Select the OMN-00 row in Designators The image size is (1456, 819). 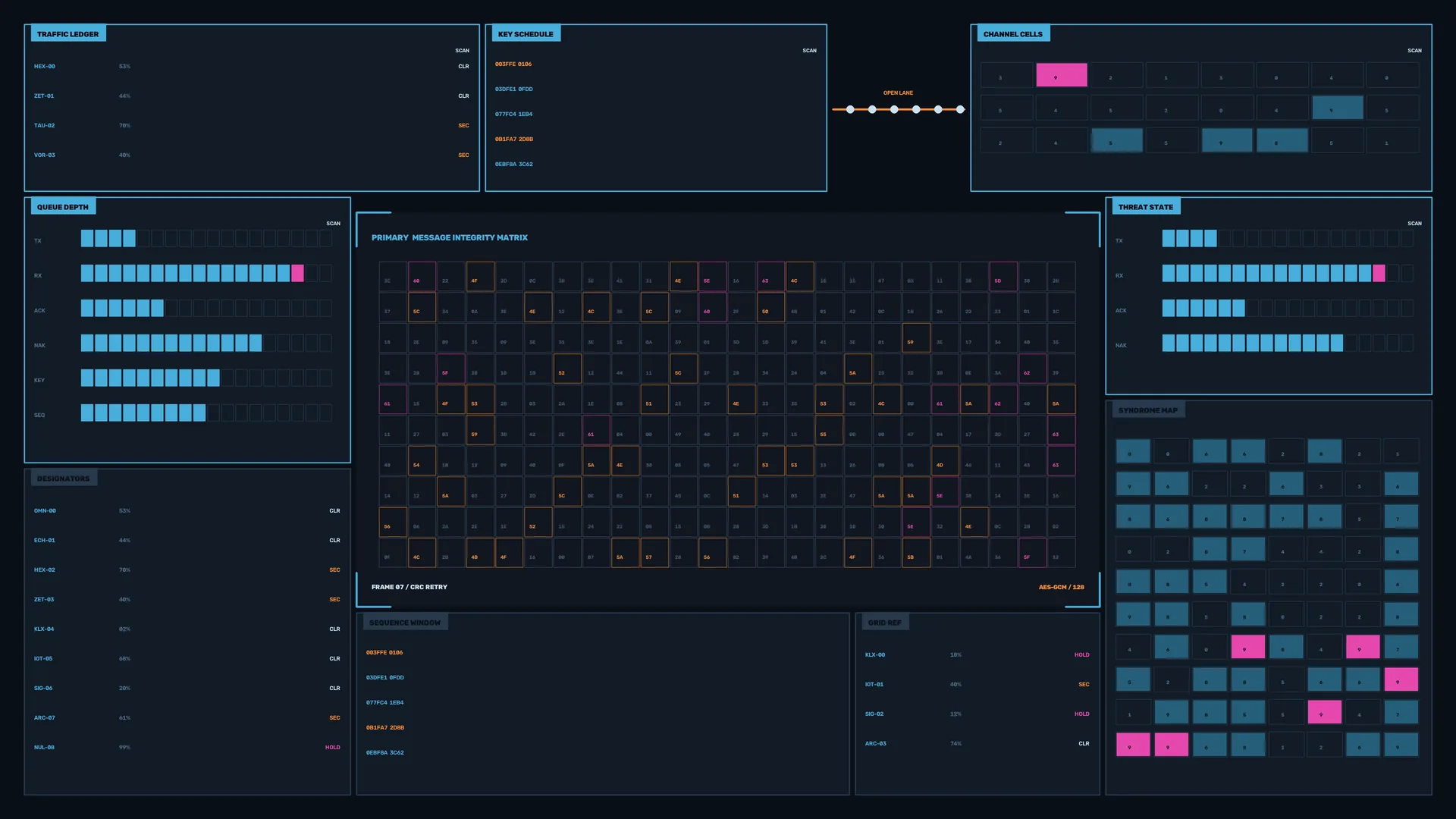187,511
